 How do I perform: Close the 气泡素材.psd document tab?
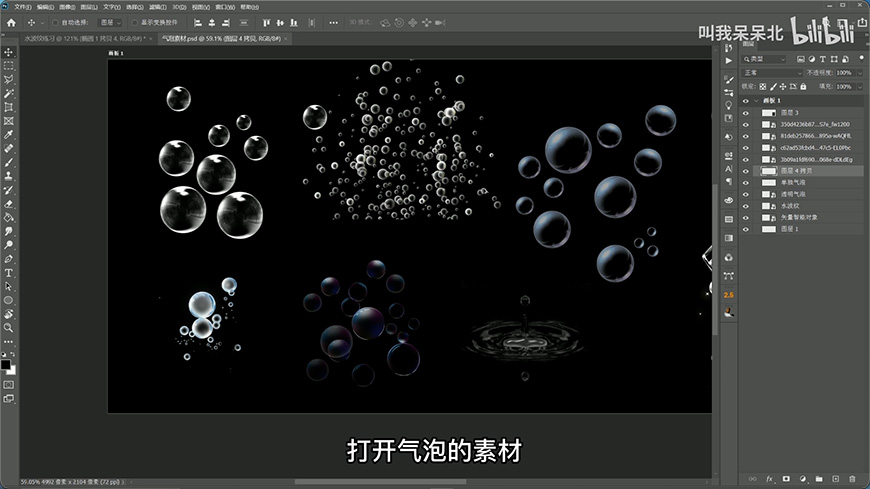pyautogui.click(x=286, y=39)
